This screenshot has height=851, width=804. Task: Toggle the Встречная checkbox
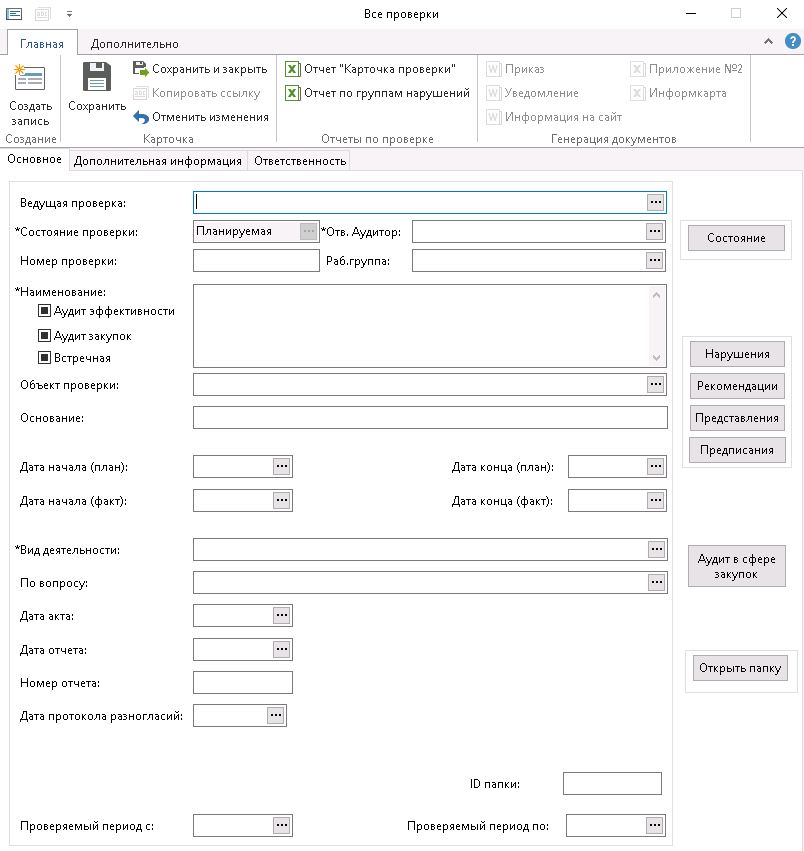pos(45,358)
